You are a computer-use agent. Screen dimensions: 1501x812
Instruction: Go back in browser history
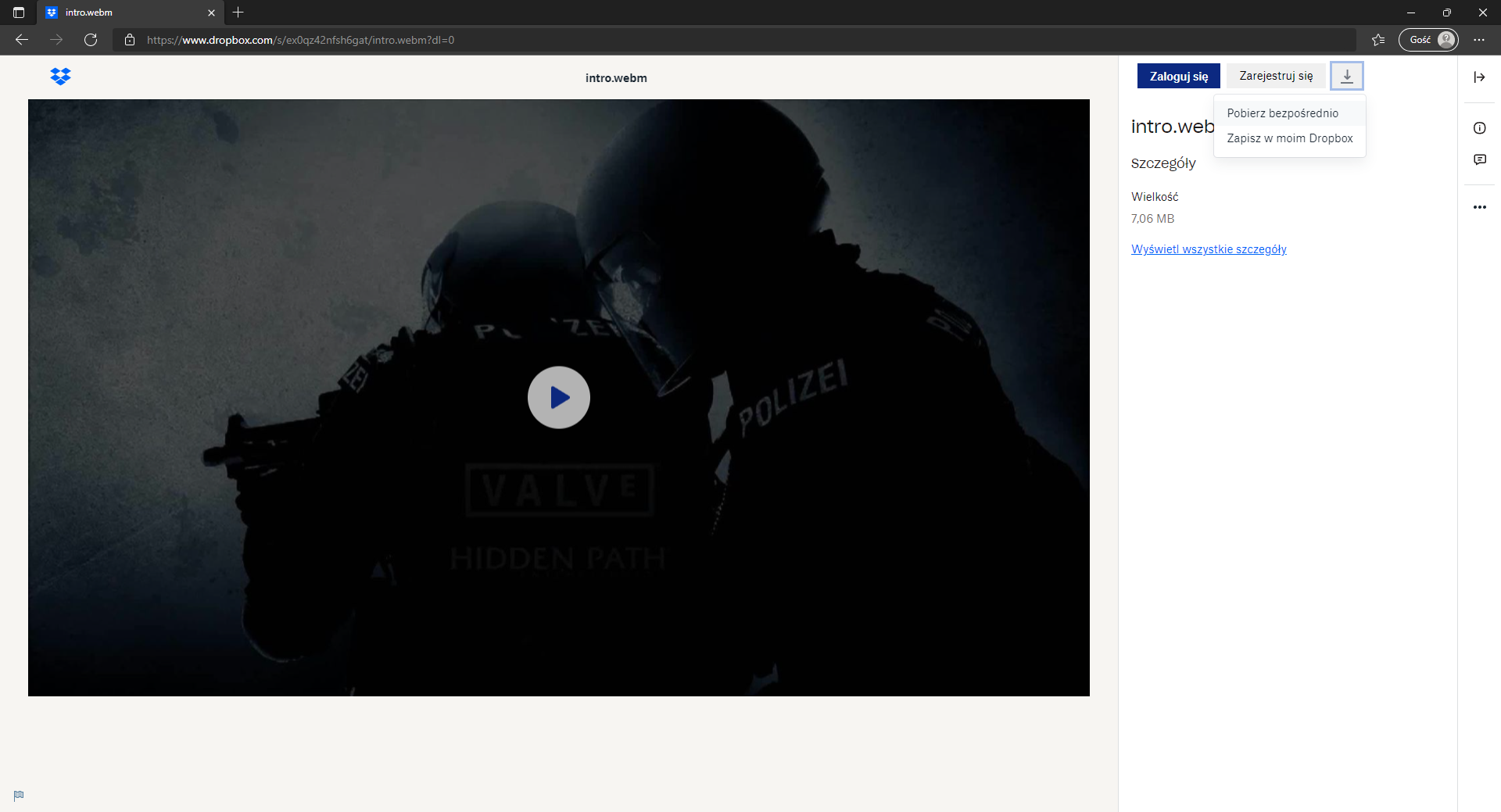pos(22,40)
